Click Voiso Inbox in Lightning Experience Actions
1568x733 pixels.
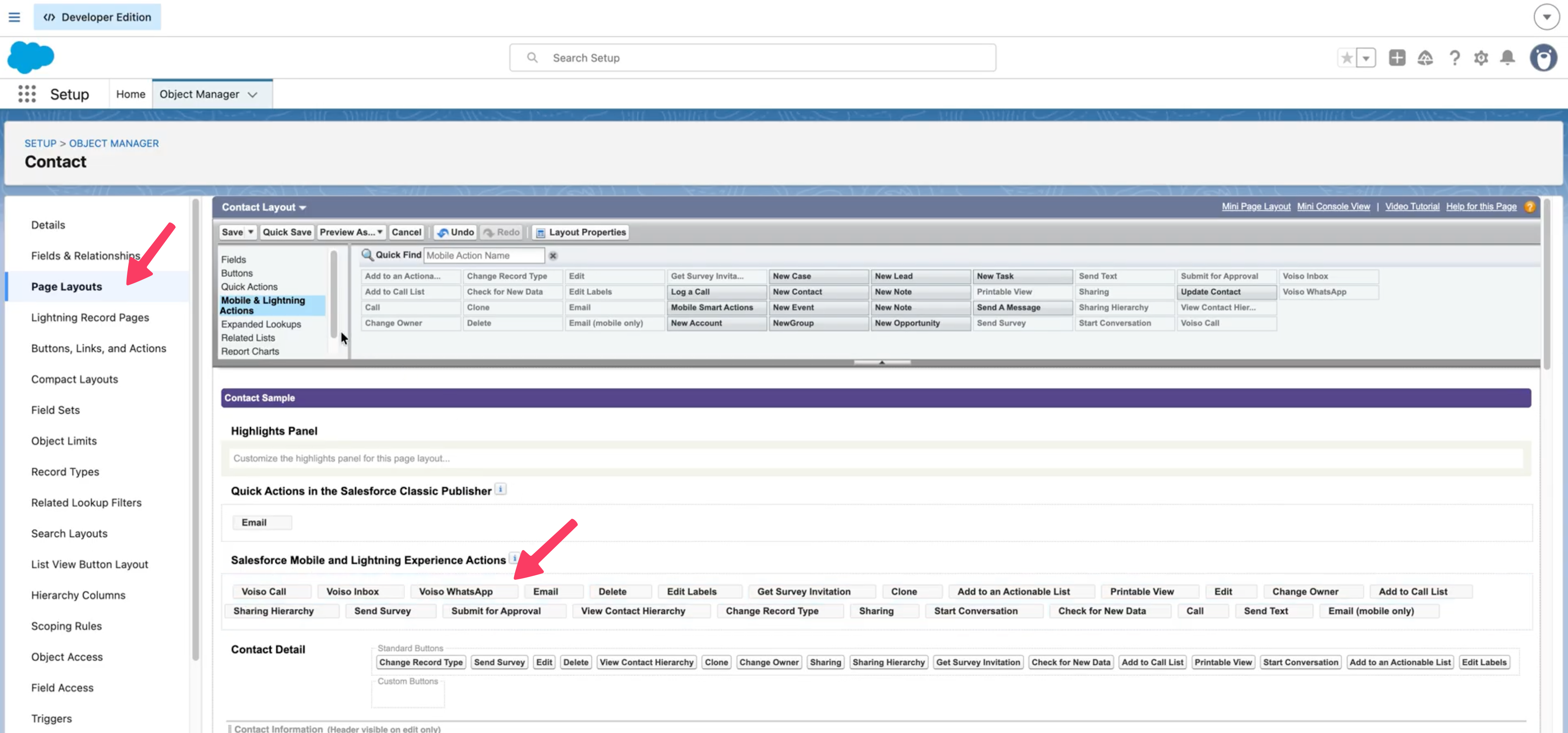click(361, 591)
